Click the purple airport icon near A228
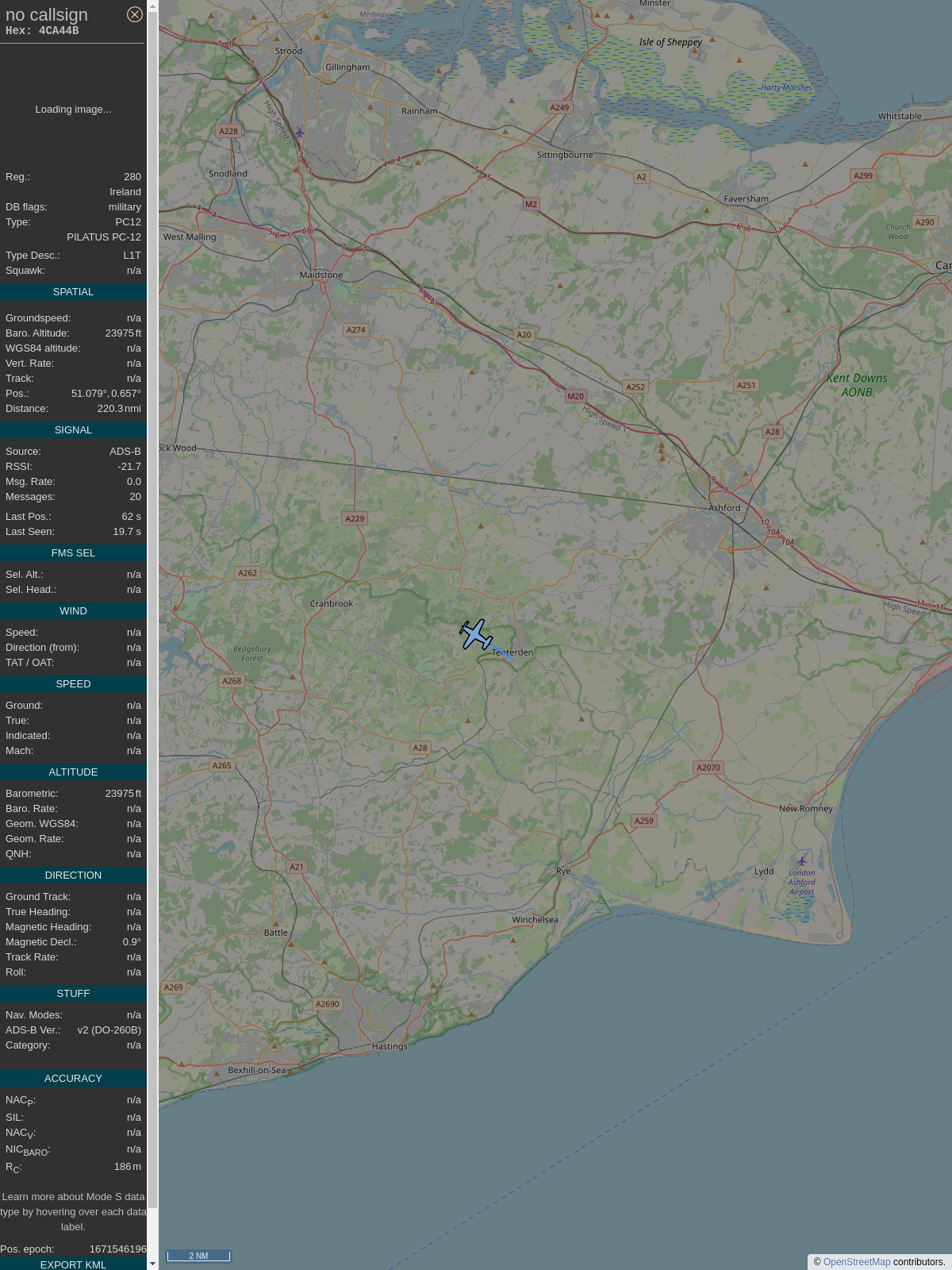This screenshot has height=1270, width=952. pos(299,133)
